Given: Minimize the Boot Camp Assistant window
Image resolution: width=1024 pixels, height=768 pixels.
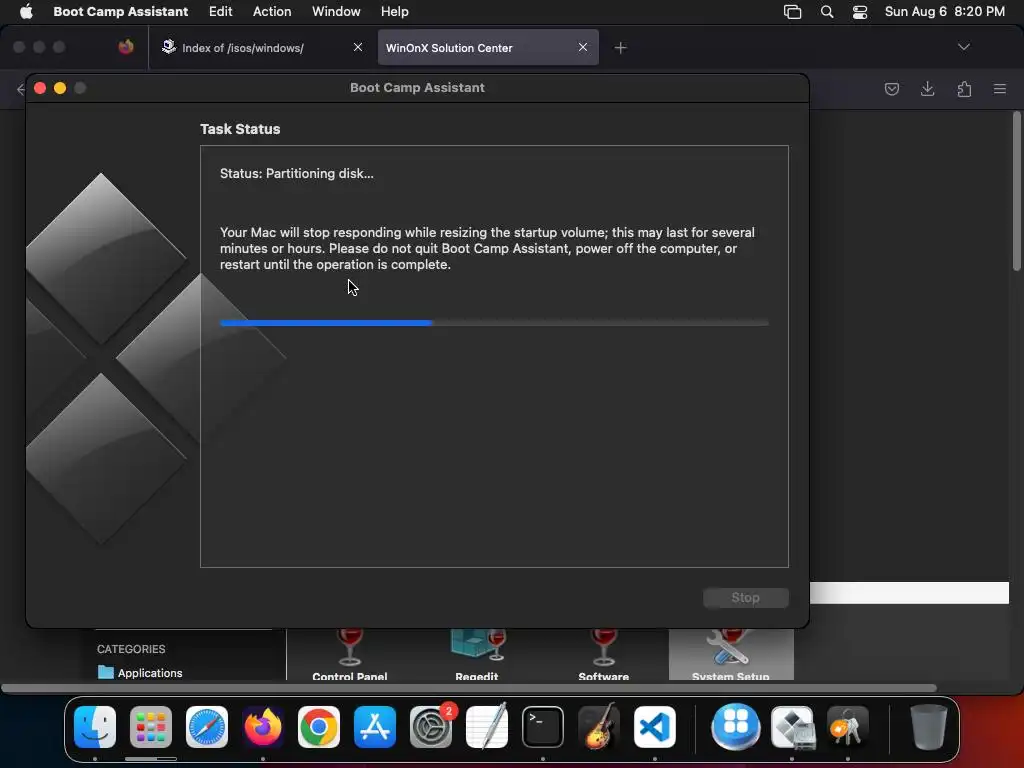Looking at the screenshot, I should 60,88.
